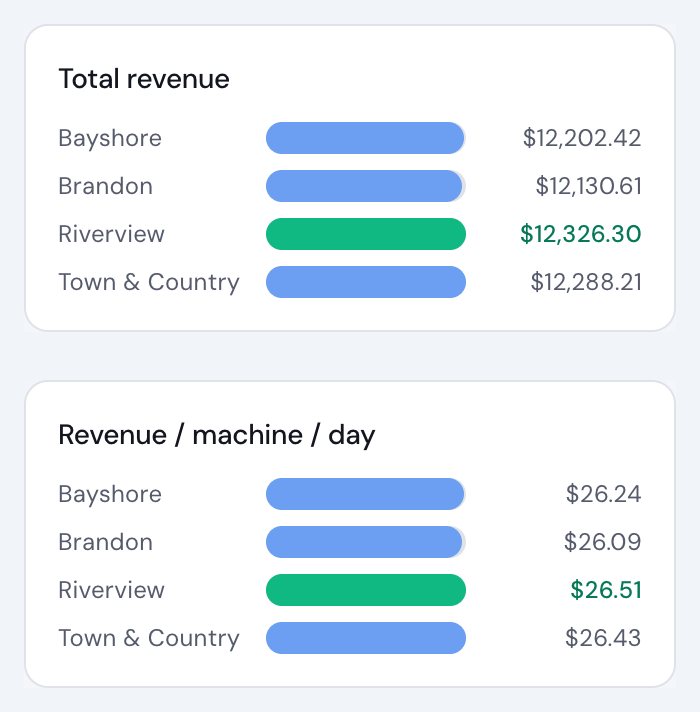Click the bar next to $26.24

pyautogui.click(x=365, y=494)
